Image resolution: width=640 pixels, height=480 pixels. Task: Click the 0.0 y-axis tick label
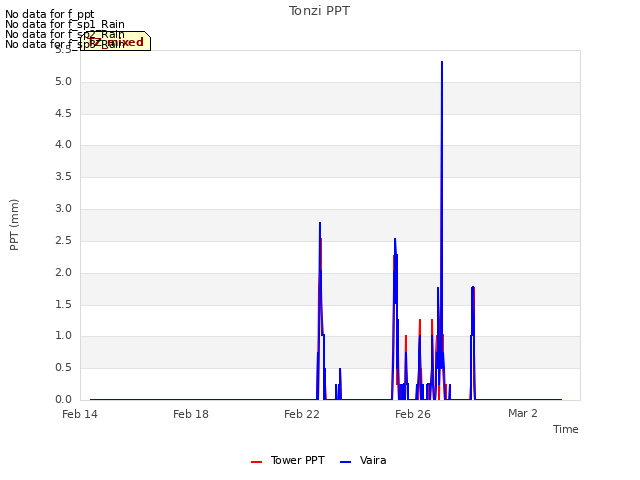point(63,399)
